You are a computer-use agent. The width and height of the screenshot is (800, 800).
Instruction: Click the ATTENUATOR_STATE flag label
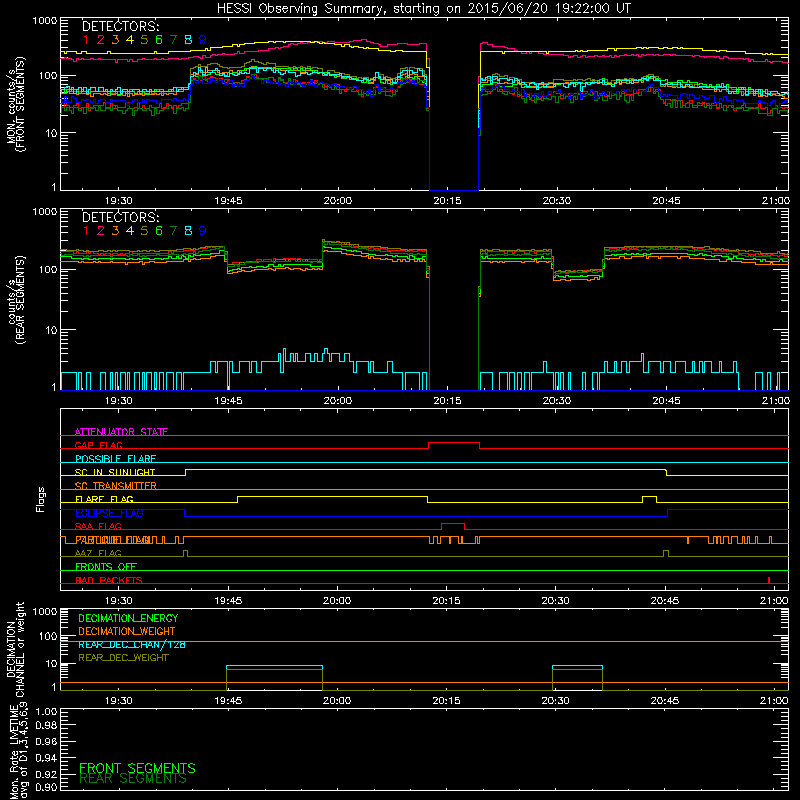(x=121, y=432)
